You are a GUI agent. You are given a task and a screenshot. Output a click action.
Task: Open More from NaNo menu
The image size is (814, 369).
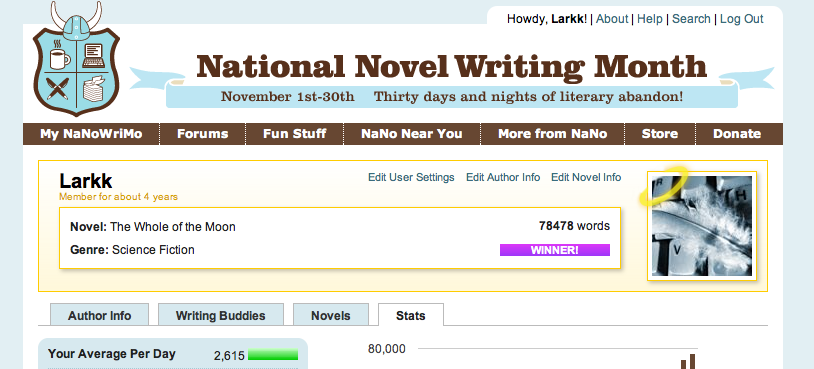[552, 134]
